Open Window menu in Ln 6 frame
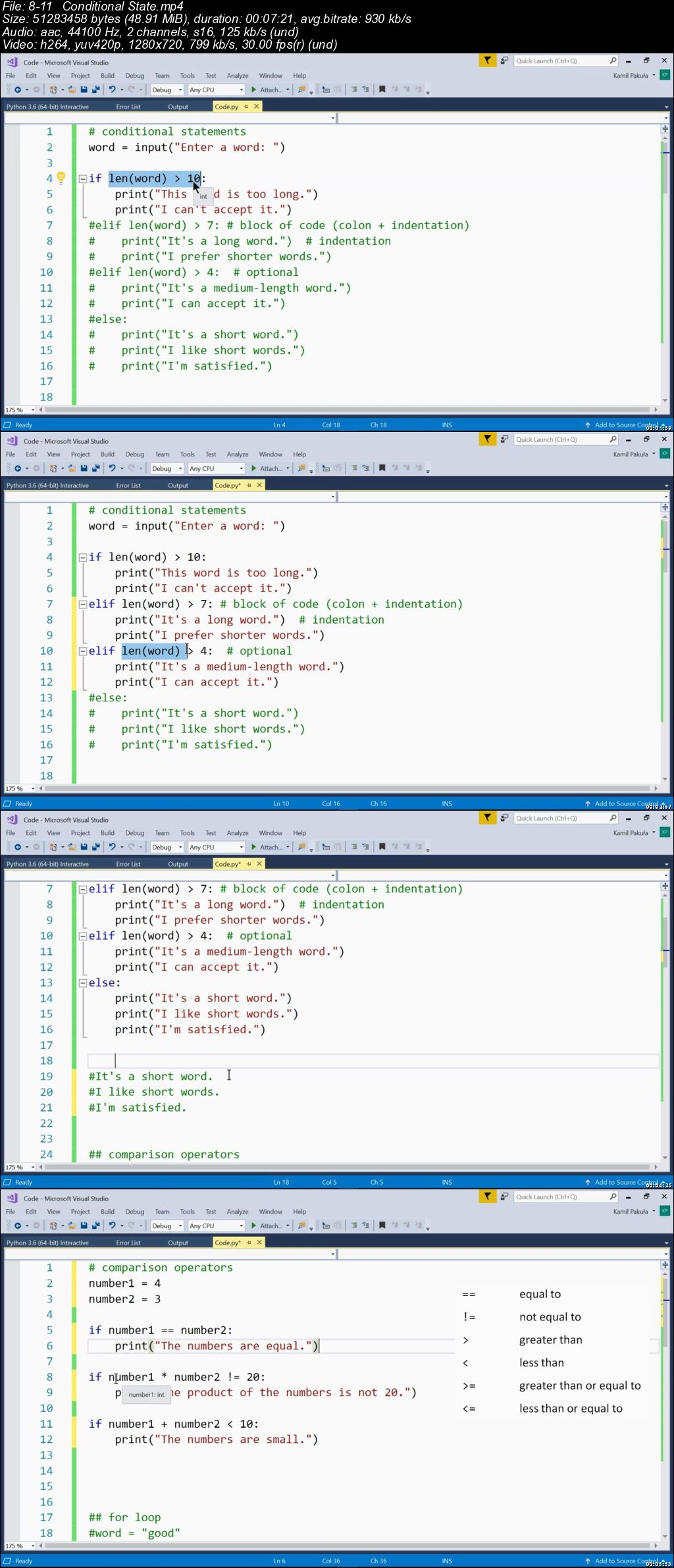The height and width of the screenshot is (1568, 674). [x=271, y=1212]
